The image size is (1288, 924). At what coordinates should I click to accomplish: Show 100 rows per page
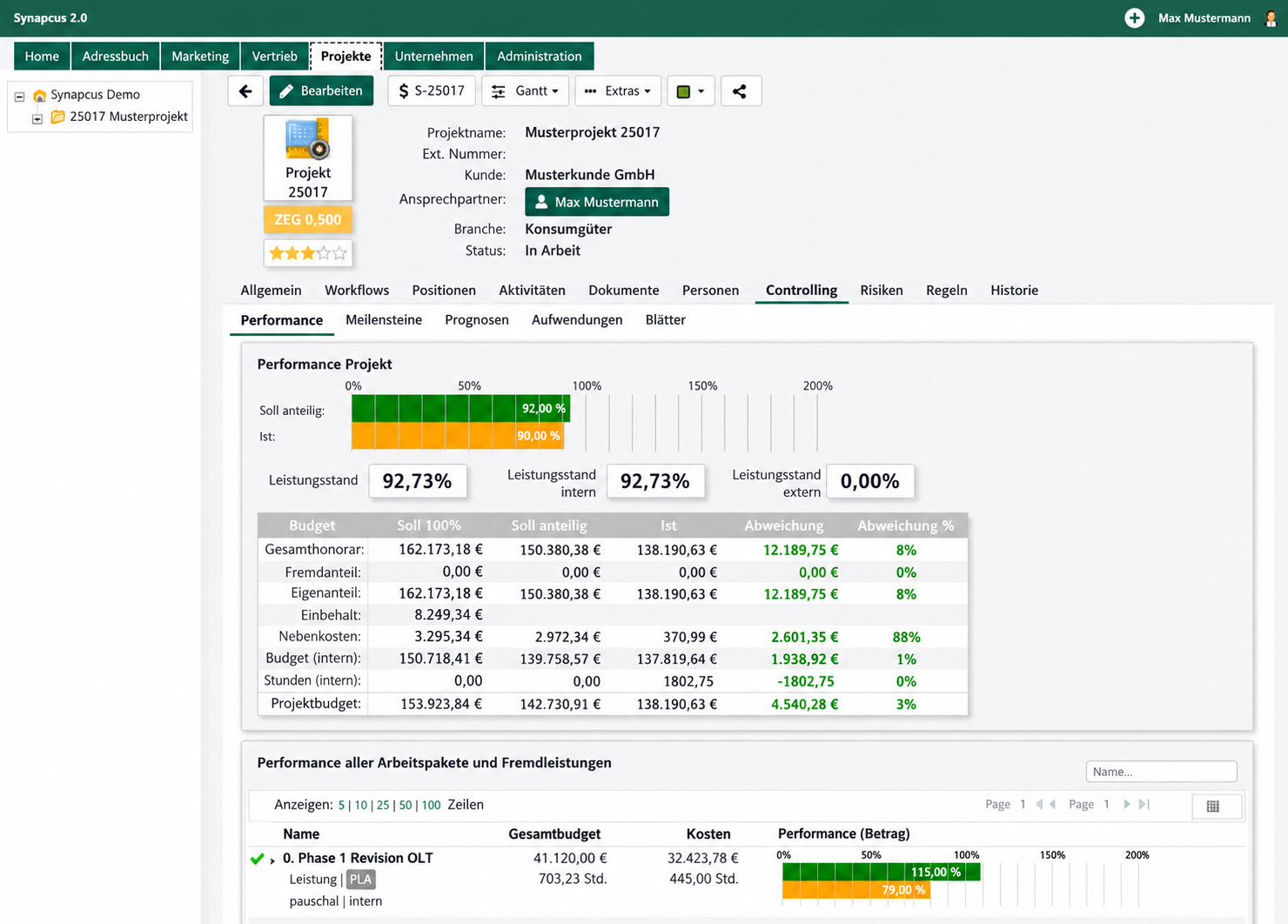pyautogui.click(x=431, y=805)
